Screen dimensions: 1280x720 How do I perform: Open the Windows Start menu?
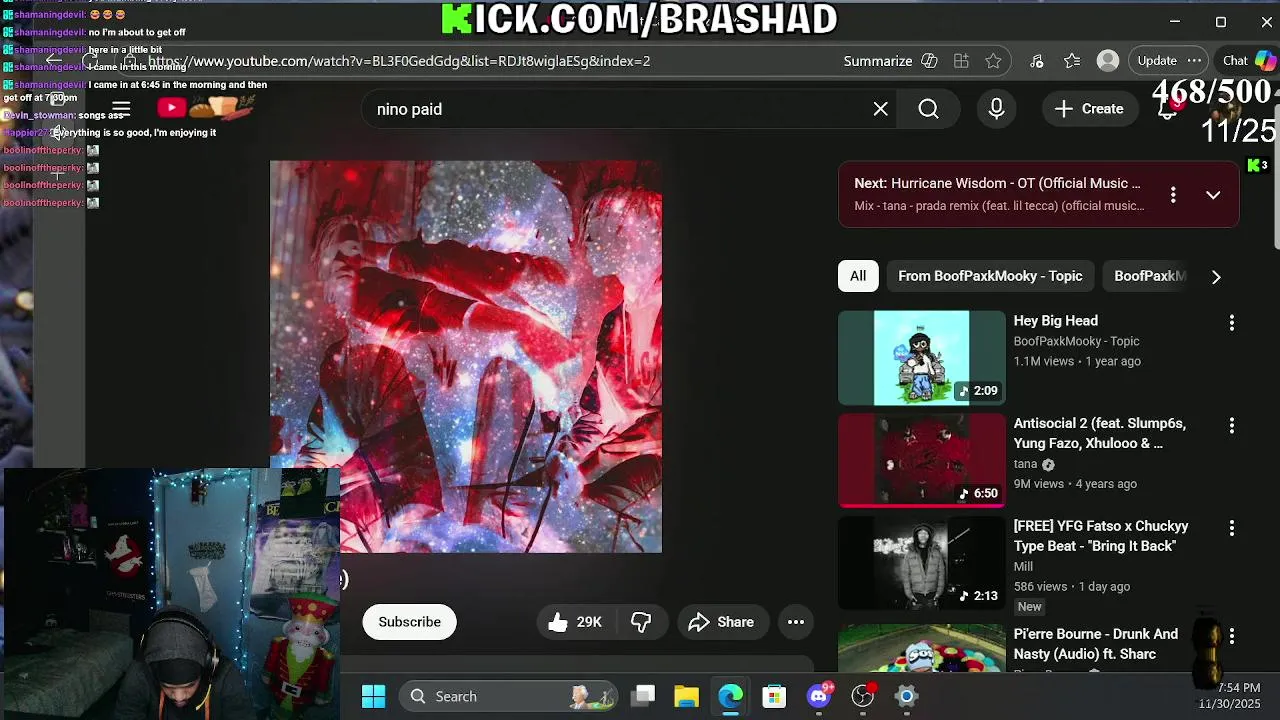pos(373,697)
